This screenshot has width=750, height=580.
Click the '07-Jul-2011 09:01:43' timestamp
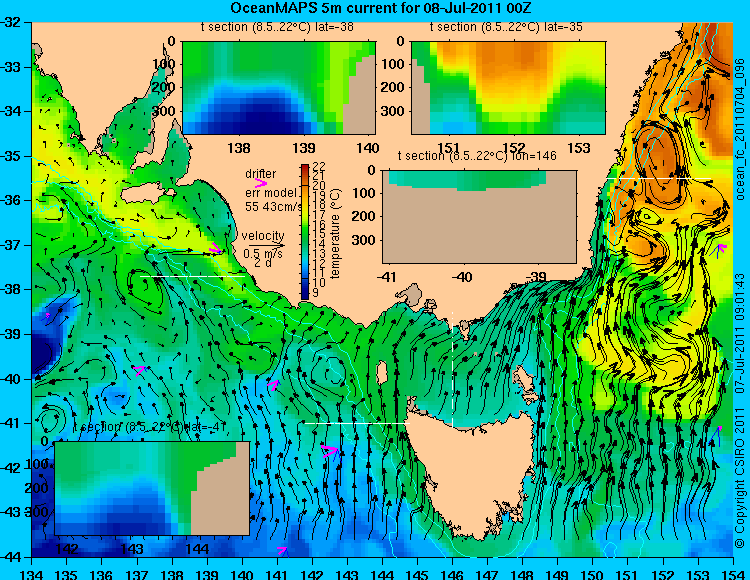(740, 333)
